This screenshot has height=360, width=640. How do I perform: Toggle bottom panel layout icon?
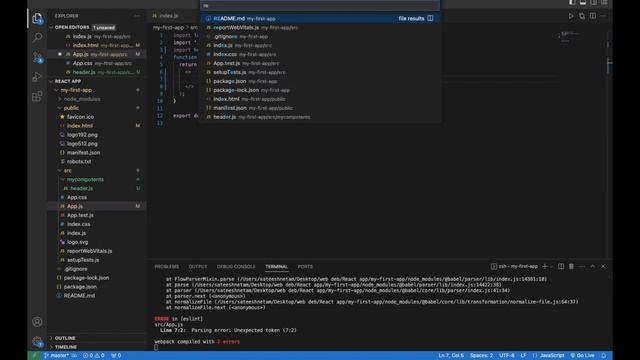[583, 2]
